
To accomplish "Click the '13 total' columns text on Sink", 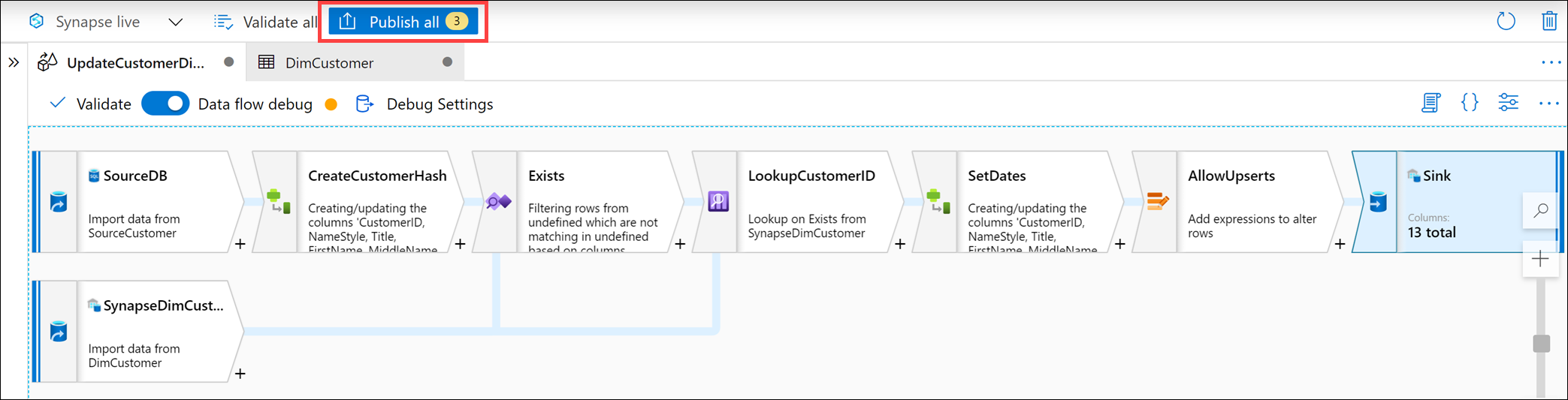I will click(1432, 233).
